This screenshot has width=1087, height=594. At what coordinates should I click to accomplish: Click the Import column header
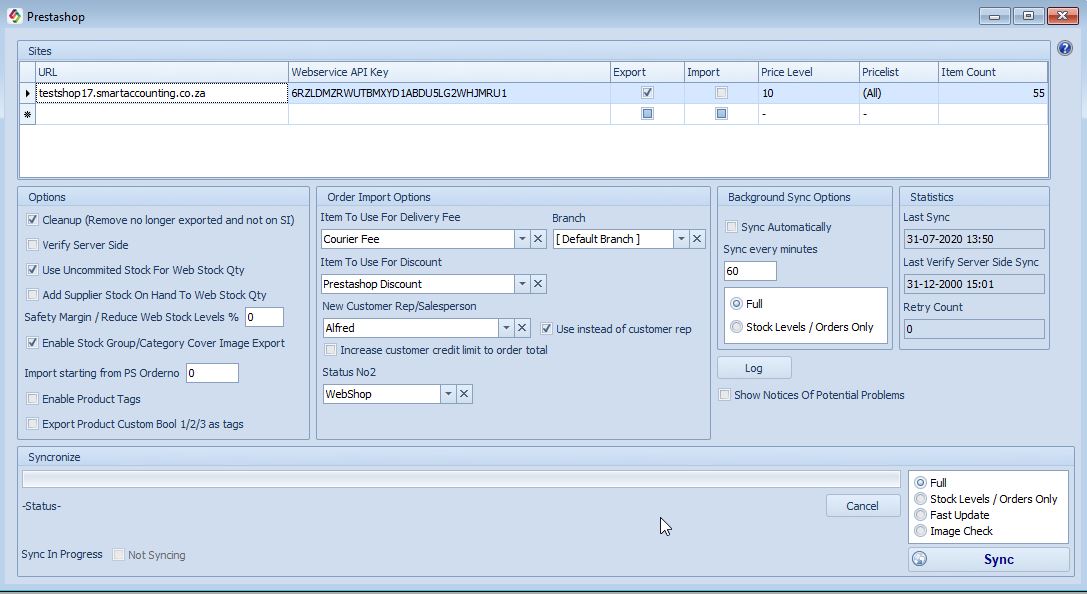tap(721, 72)
